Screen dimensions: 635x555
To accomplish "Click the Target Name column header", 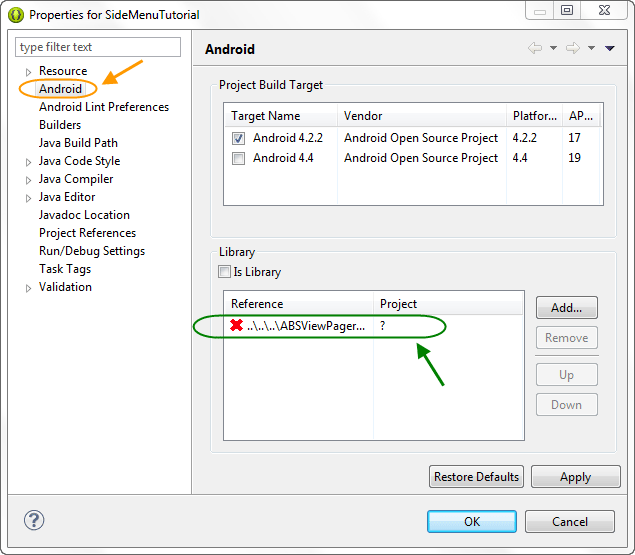I will [281, 116].
